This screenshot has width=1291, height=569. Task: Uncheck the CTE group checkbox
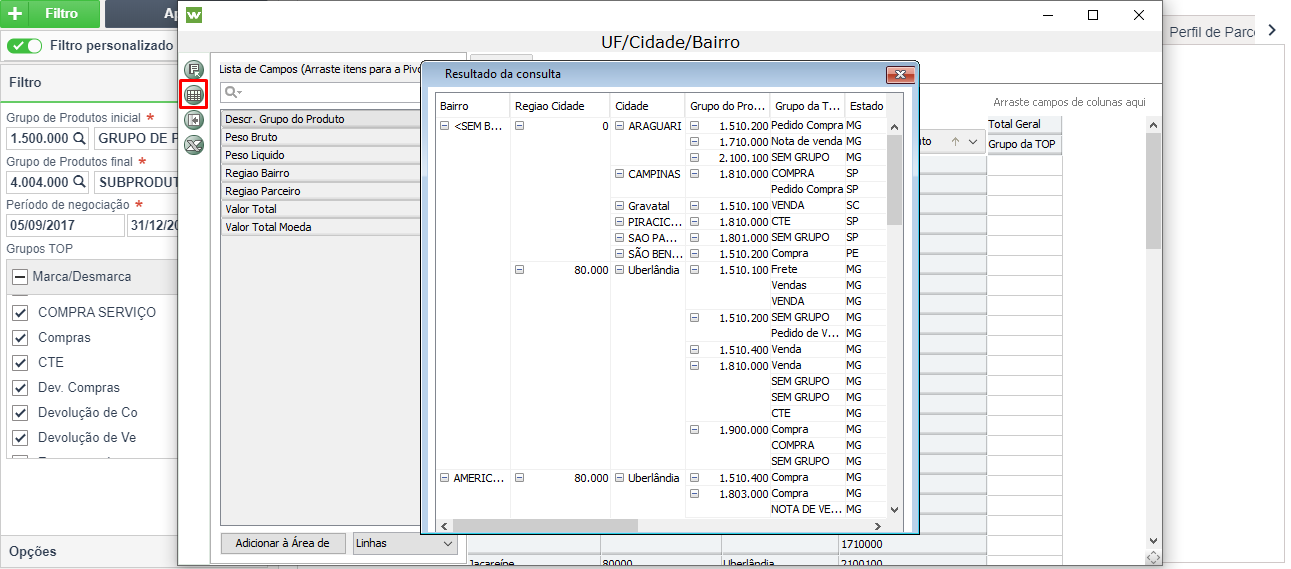pos(20,362)
